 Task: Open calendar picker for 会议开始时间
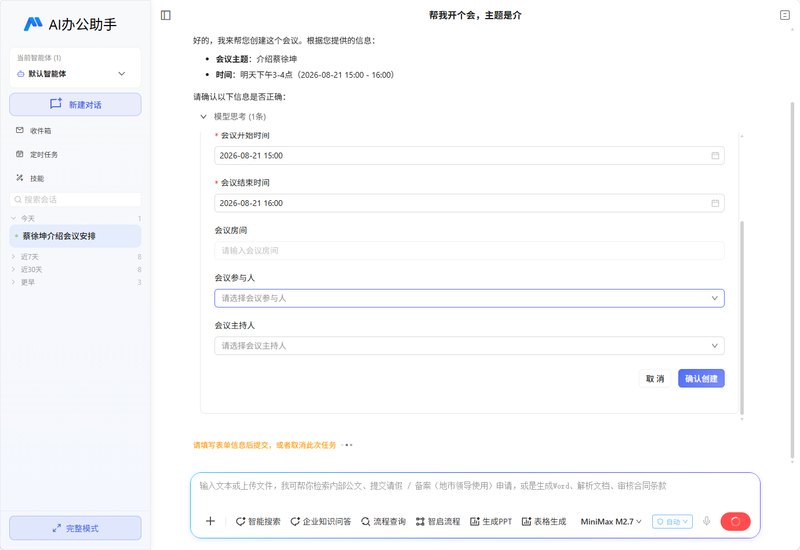click(x=715, y=156)
